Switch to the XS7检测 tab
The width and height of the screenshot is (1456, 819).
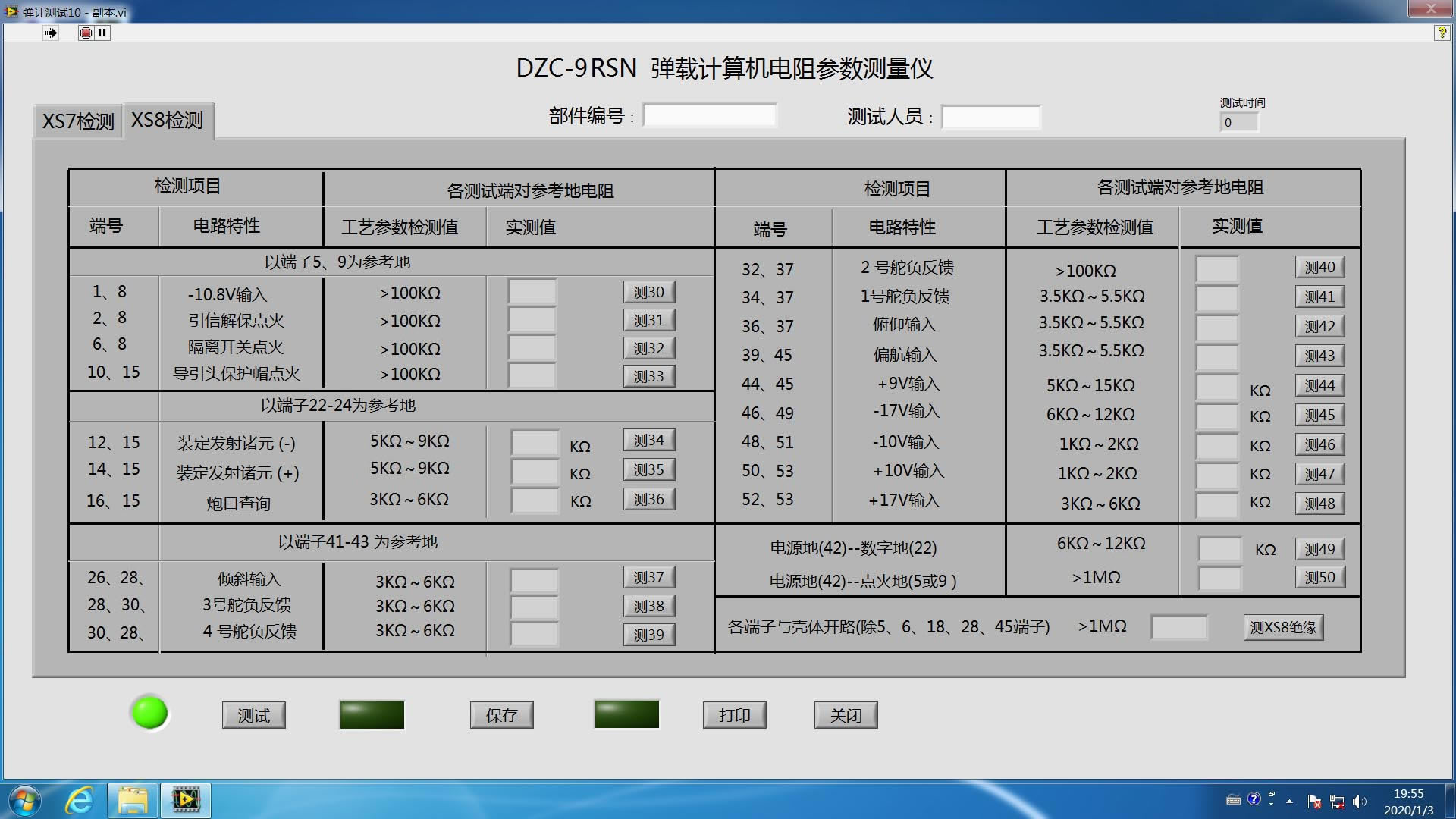(78, 121)
